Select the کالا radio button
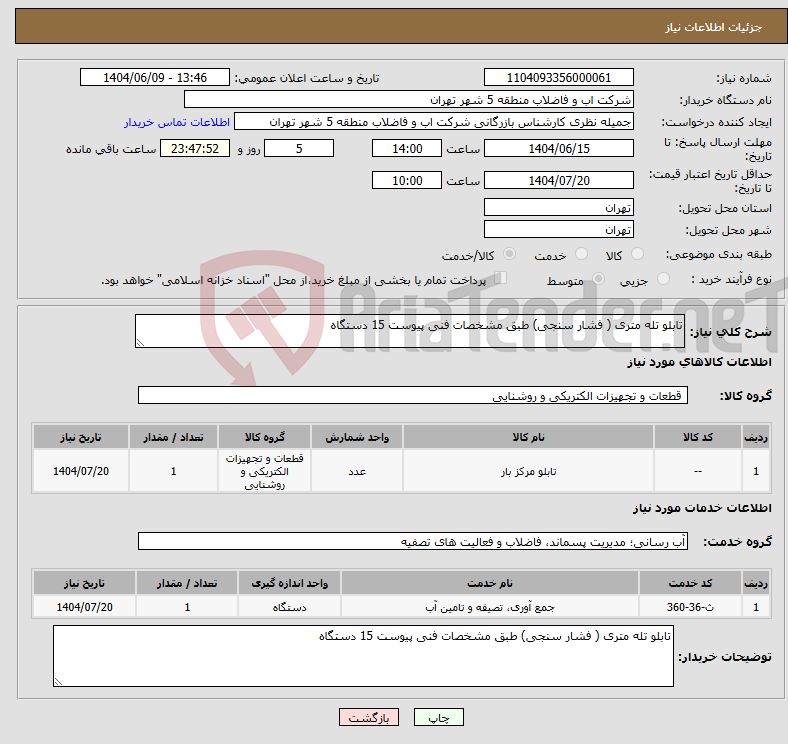This screenshot has height=744, width=788. point(637,254)
